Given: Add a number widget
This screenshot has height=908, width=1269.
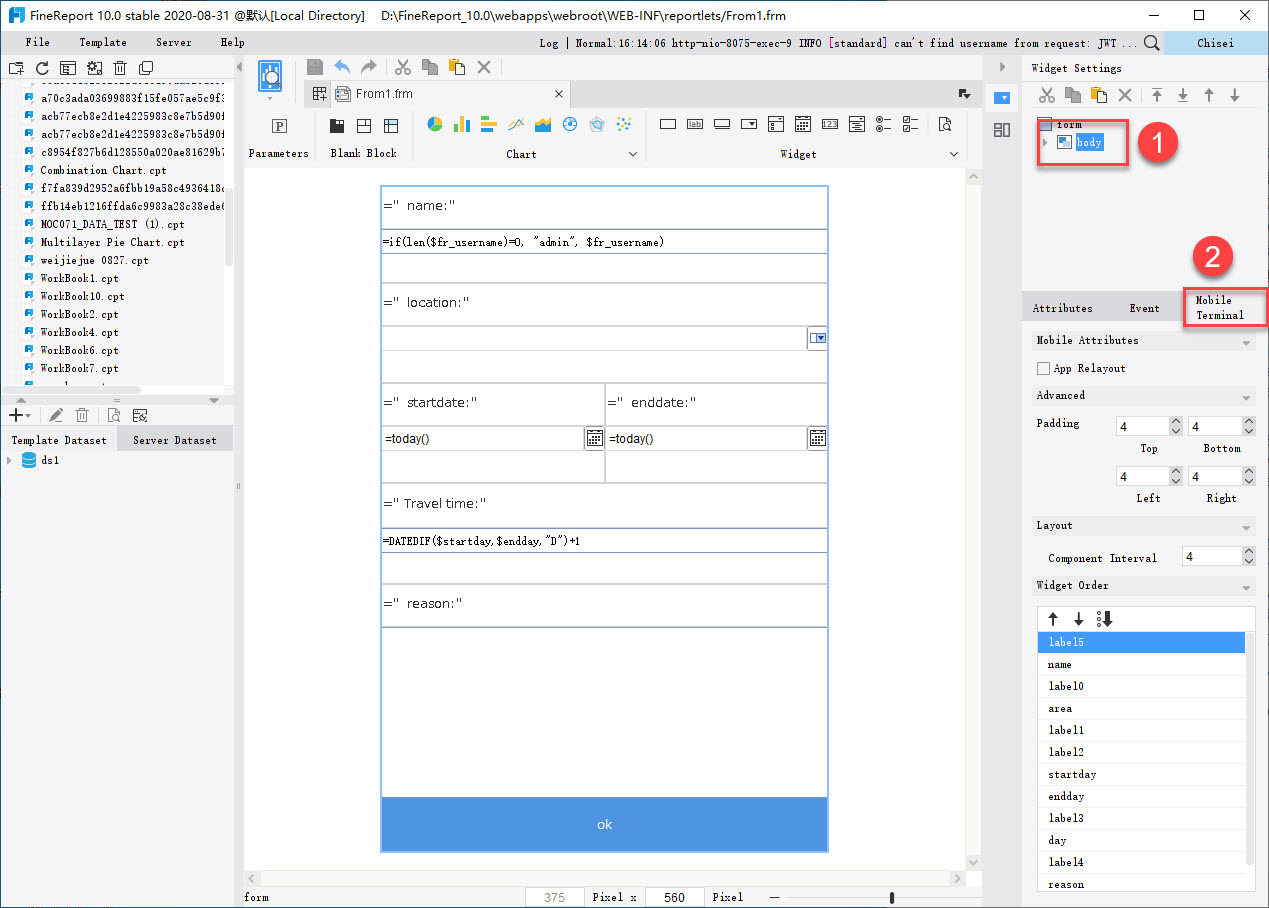Looking at the screenshot, I should 829,124.
